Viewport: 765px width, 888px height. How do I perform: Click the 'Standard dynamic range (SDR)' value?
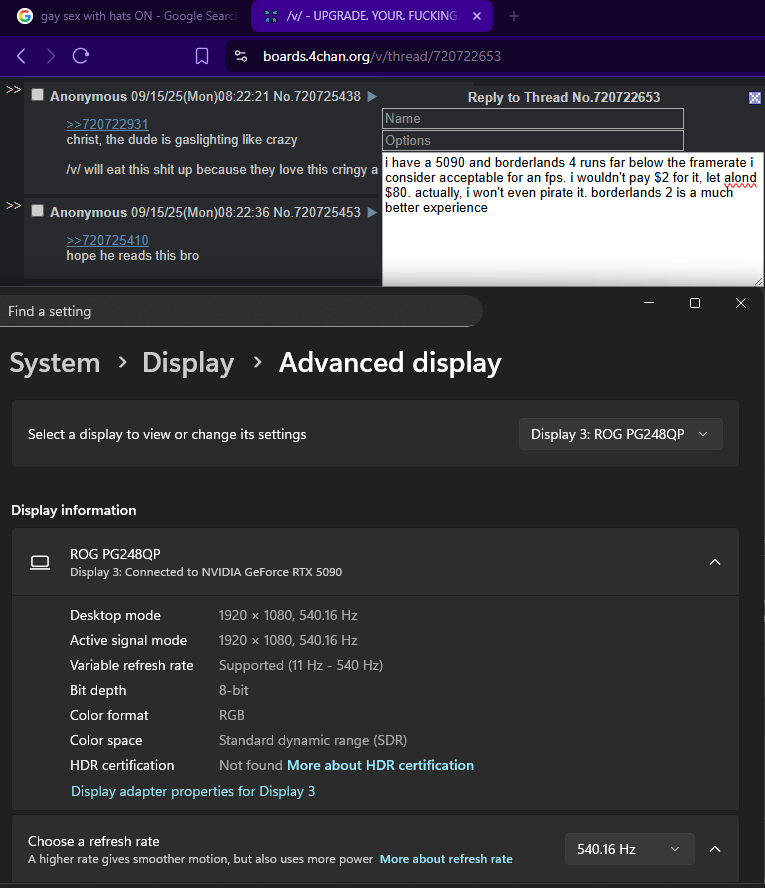click(x=313, y=740)
